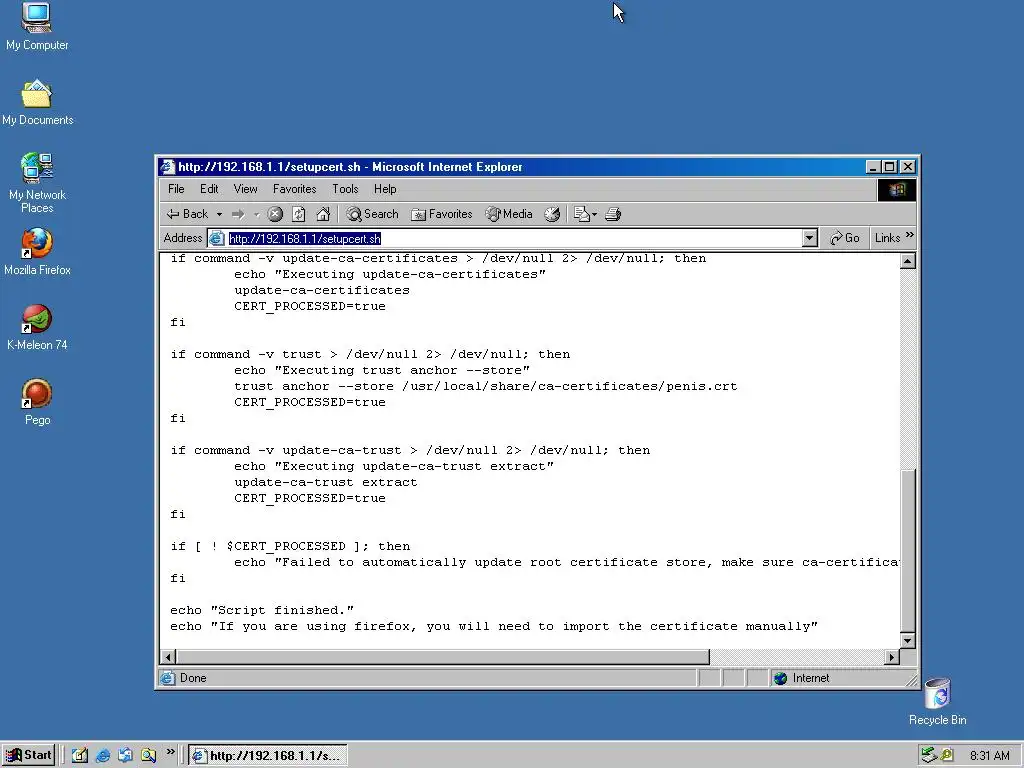Open the Media pane from the toolbar
Screen dimensions: 1024x768
(509, 214)
